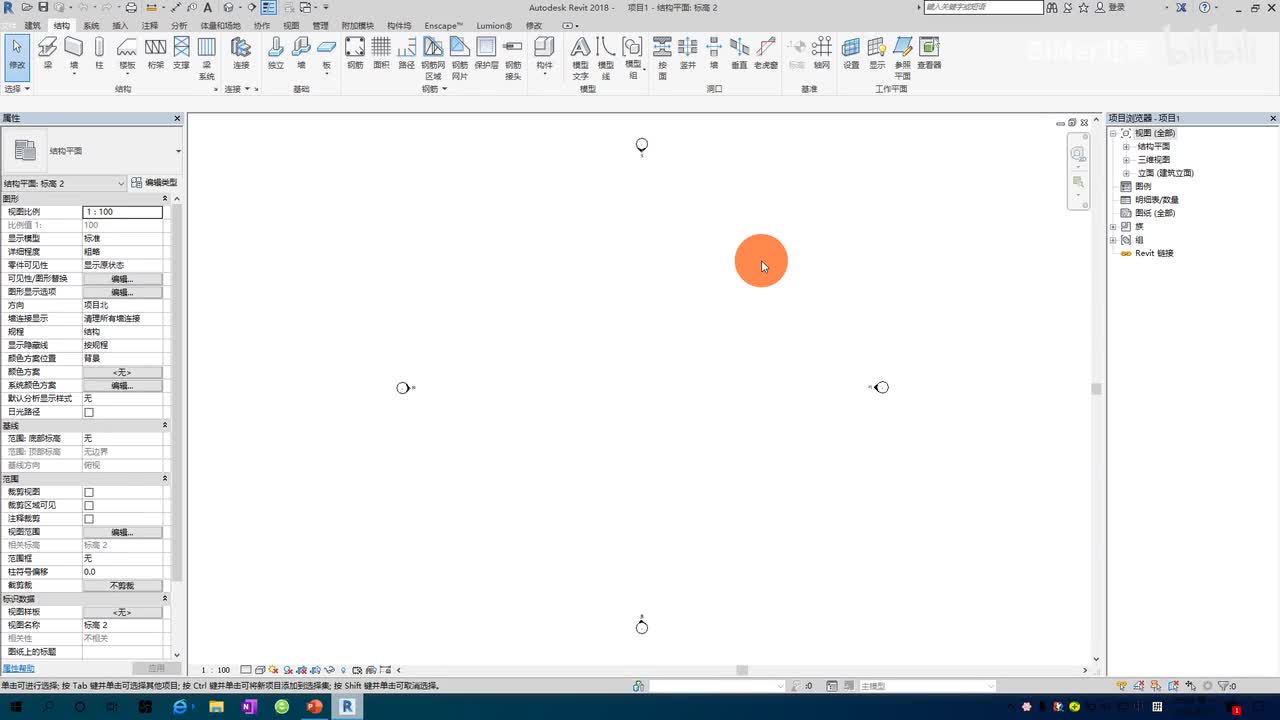Screen dimensions: 1280x720
Task: Click the 连接 (Connection) tool
Action: (241, 52)
